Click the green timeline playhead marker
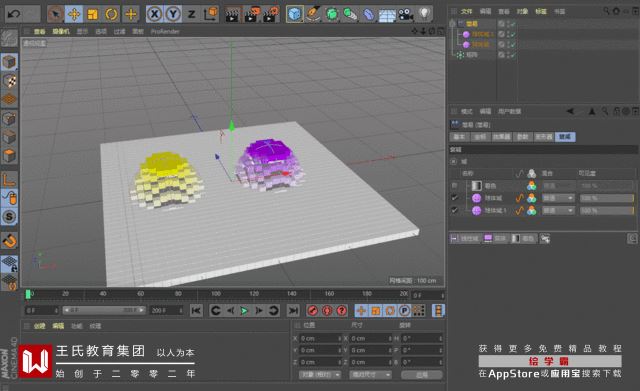The image size is (640, 391). click(28, 294)
